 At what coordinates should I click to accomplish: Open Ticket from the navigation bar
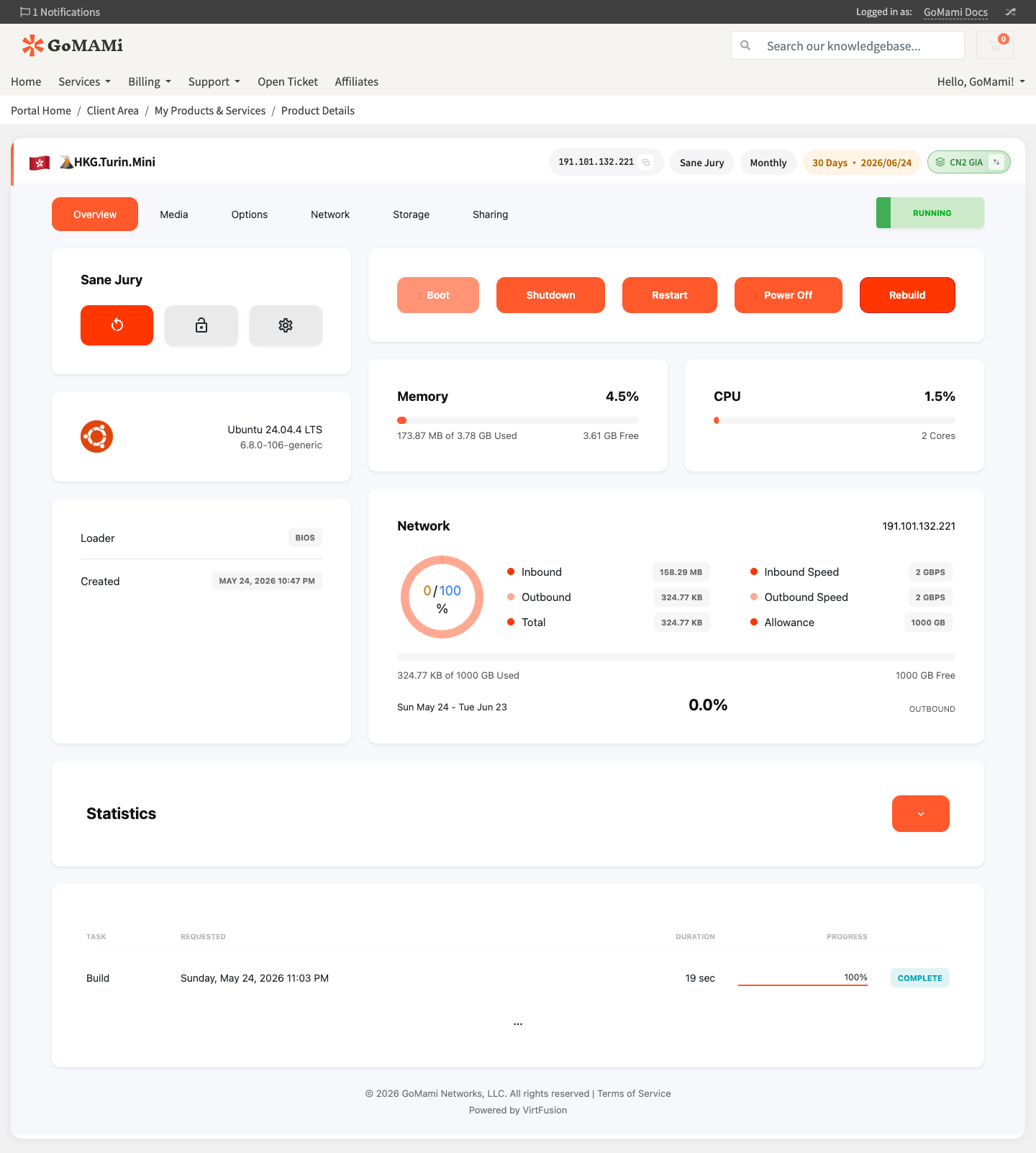click(288, 81)
